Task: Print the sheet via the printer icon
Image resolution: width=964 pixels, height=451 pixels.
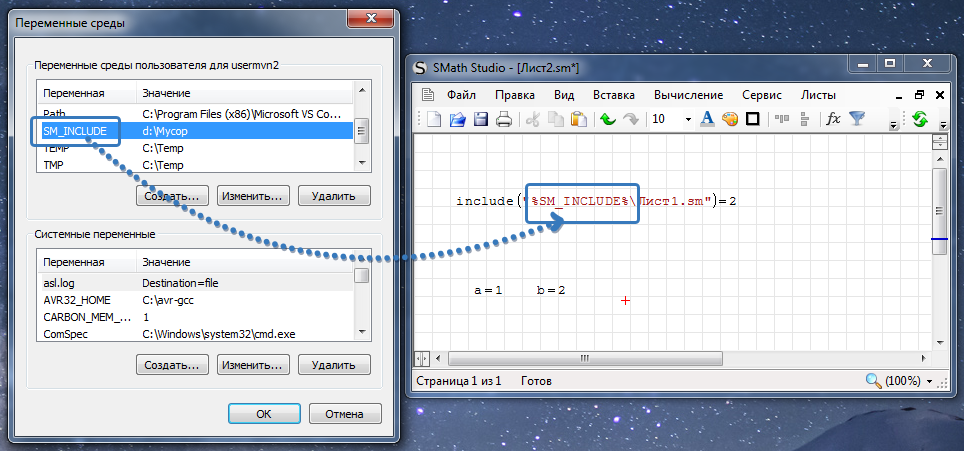Action: tap(504, 119)
